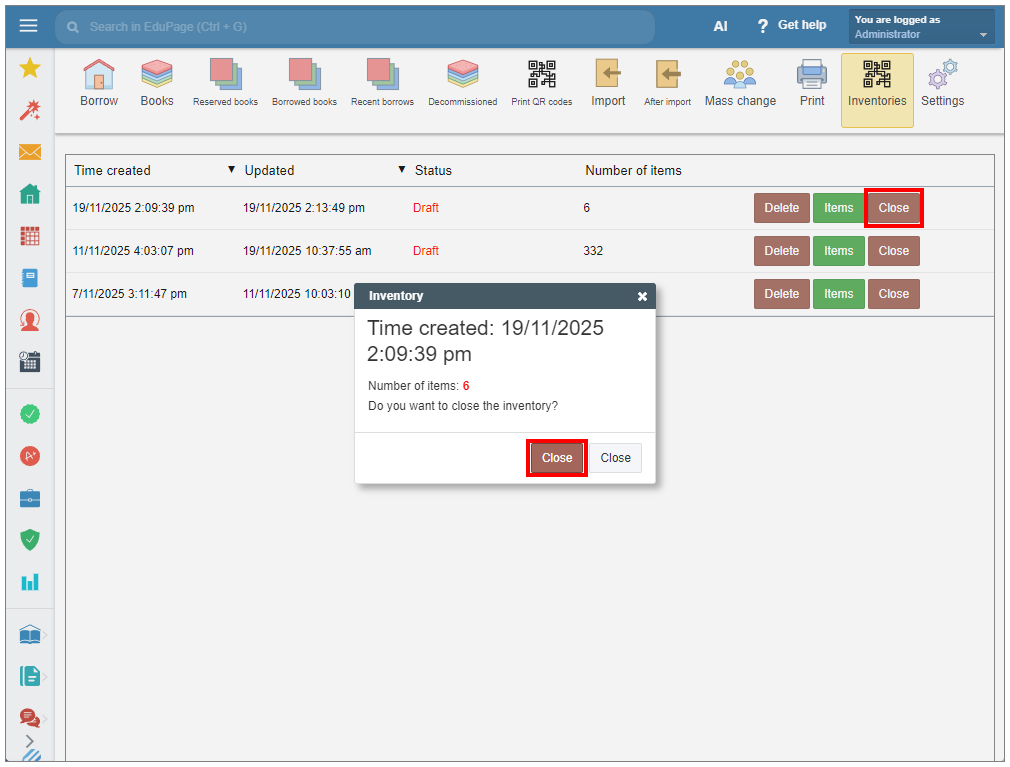Open the Books section

(157, 83)
